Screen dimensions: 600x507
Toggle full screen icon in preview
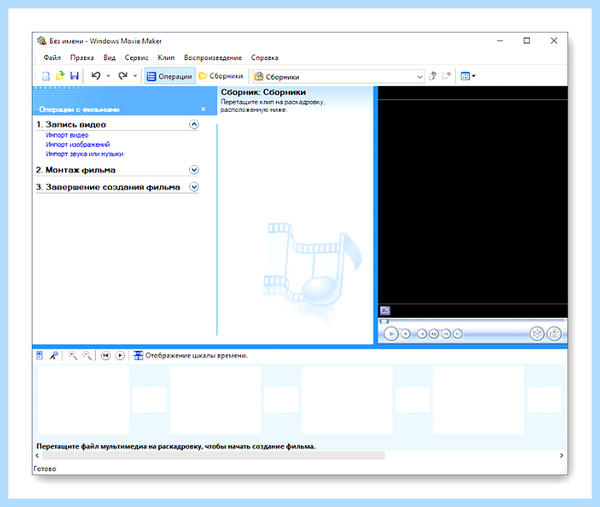385,310
